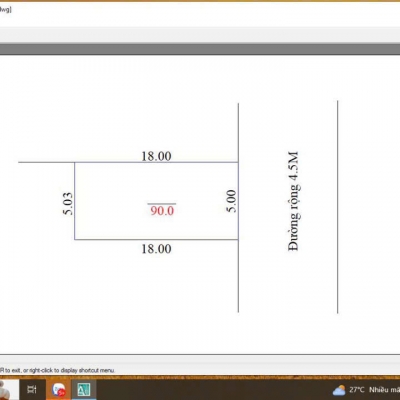Pick the bottom edge of the plot rectangle
This screenshot has width=400, height=400.
156,239
